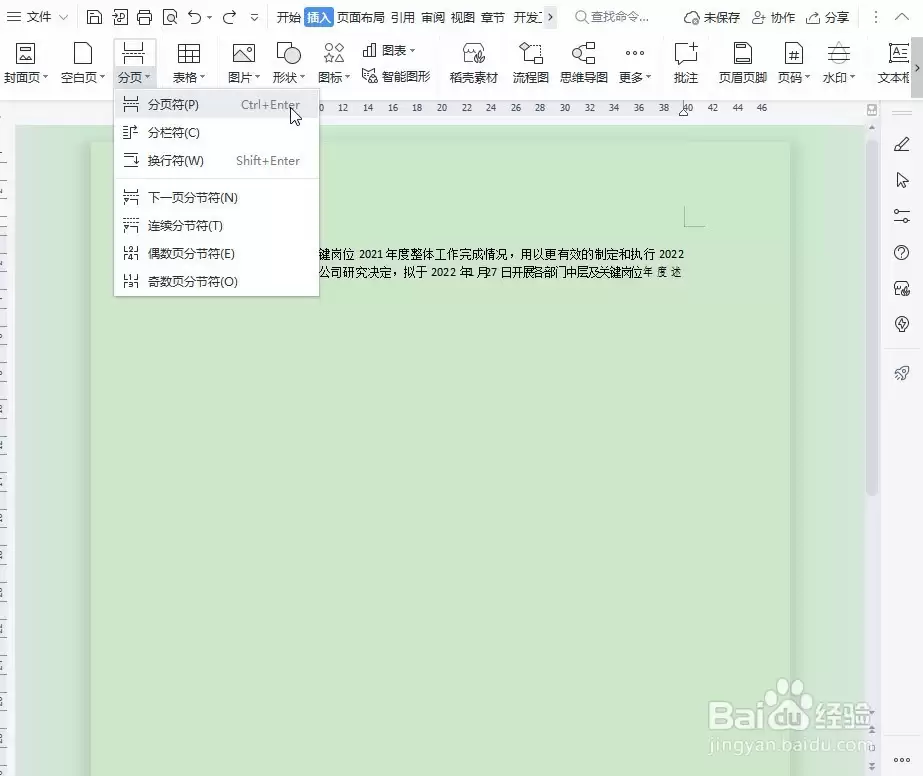Choose Next Page Section Break 下一页分节符(N)

(x=216, y=197)
